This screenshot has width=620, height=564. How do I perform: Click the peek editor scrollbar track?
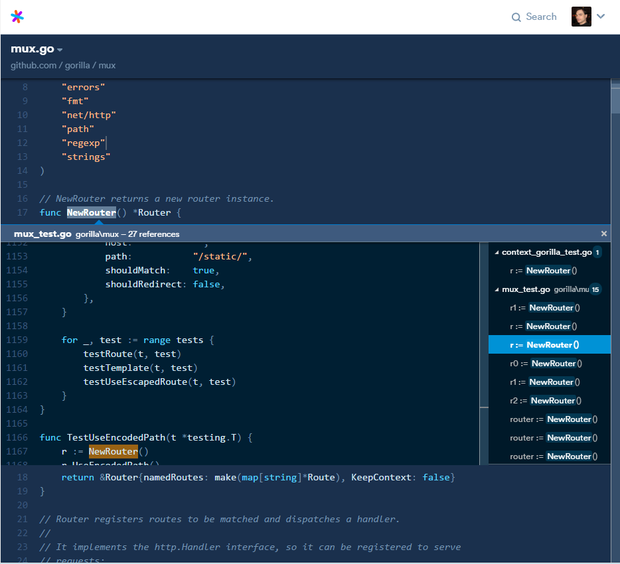pos(484,353)
